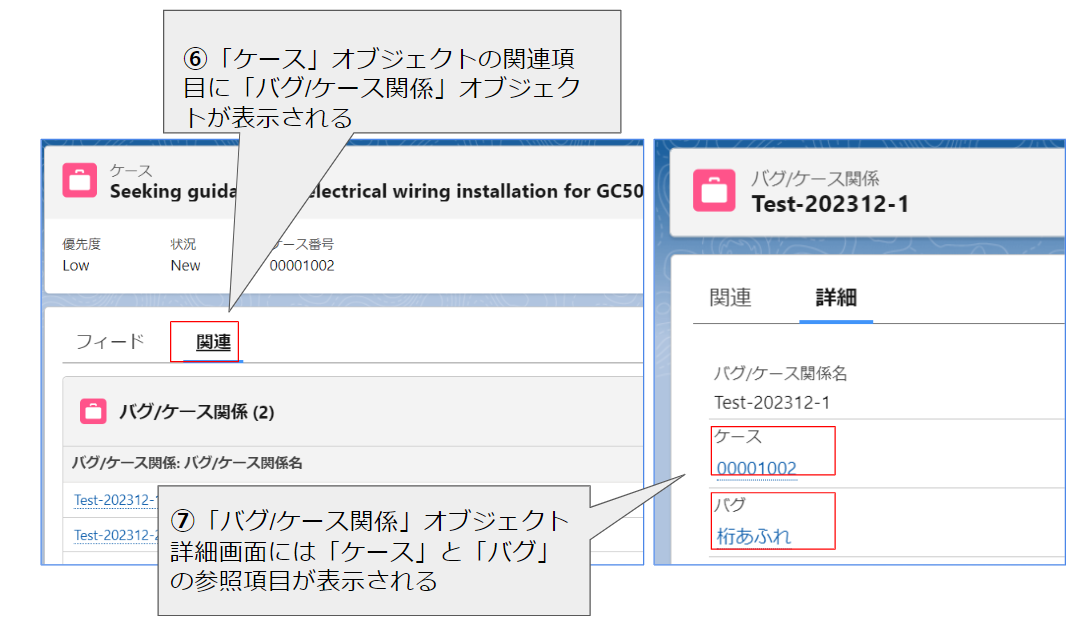
Task: Click the case number 00001002 in the header
Action: click(x=301, y=265)
